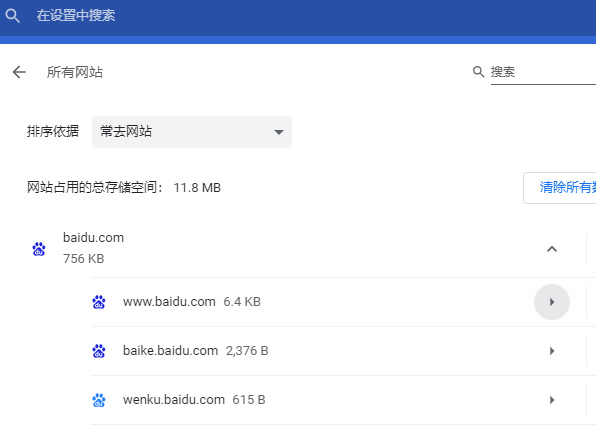Viewport: 596px width, 425px height.
Task: Open baike.baidu.com details arrow
Action: (x=552, y=351)
